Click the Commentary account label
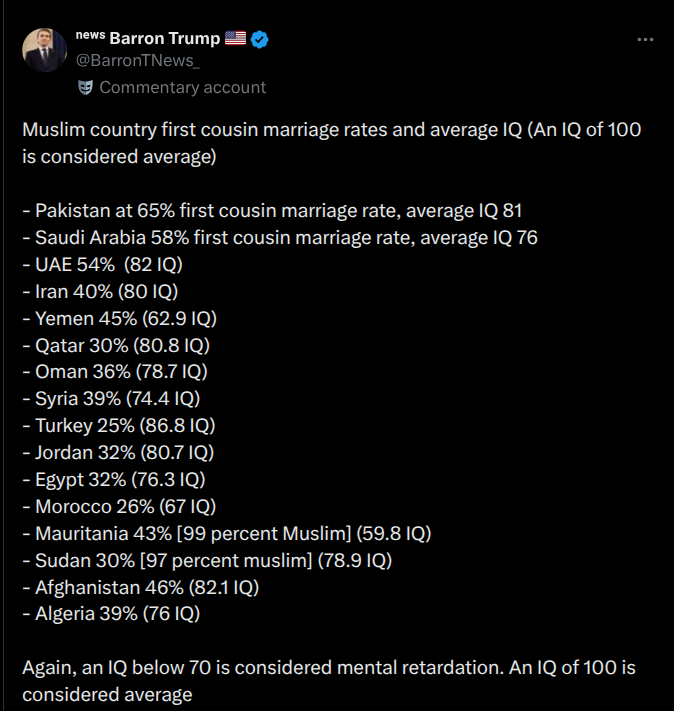Image resolution: width=674 pixels, height=711 pixels. click(x=182, y=88)
